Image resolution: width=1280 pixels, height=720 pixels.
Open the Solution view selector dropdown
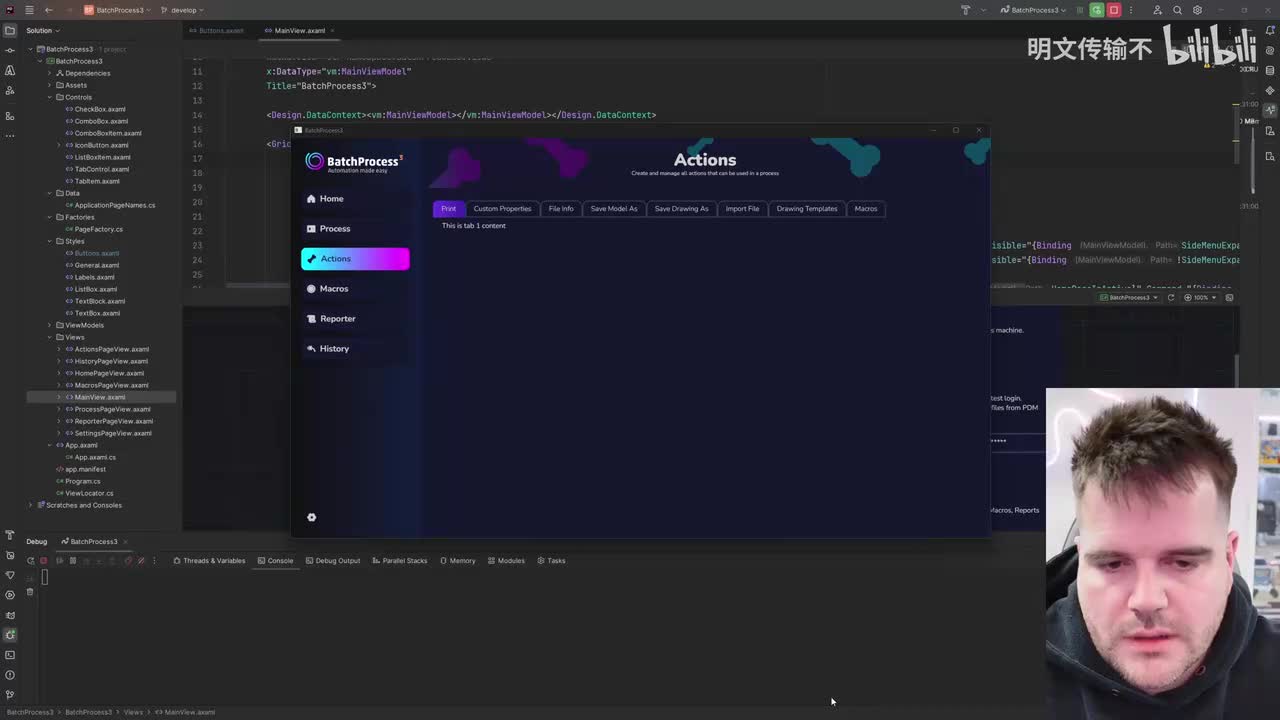(x=44, y=31)
